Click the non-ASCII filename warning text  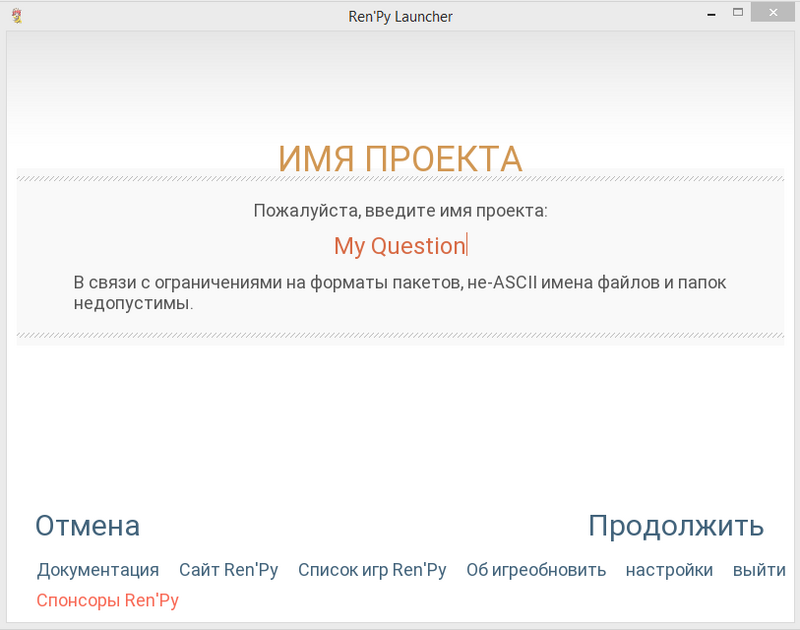[400, 291]
